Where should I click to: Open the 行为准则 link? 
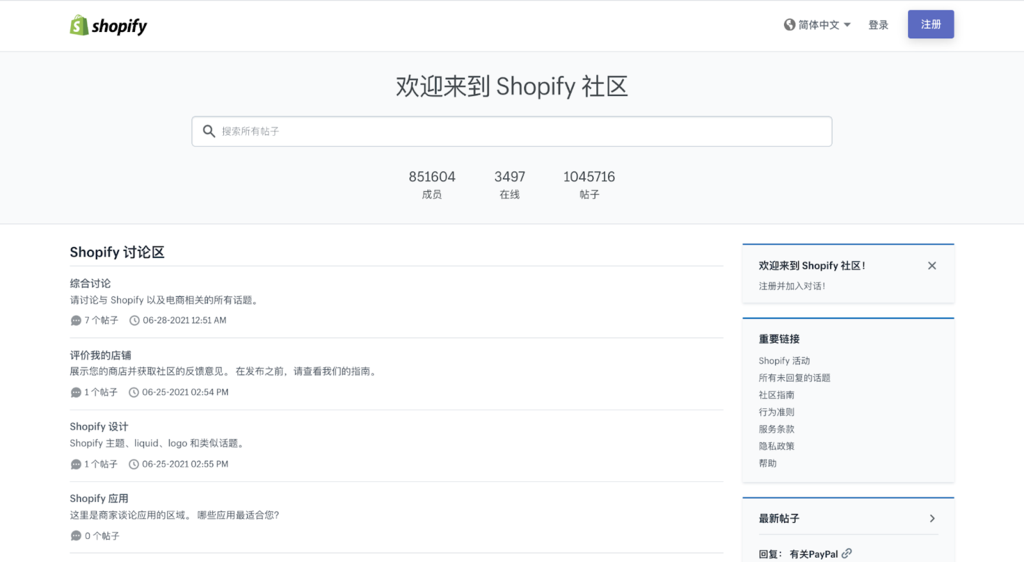pyautogui.click(x=776, y=412)
